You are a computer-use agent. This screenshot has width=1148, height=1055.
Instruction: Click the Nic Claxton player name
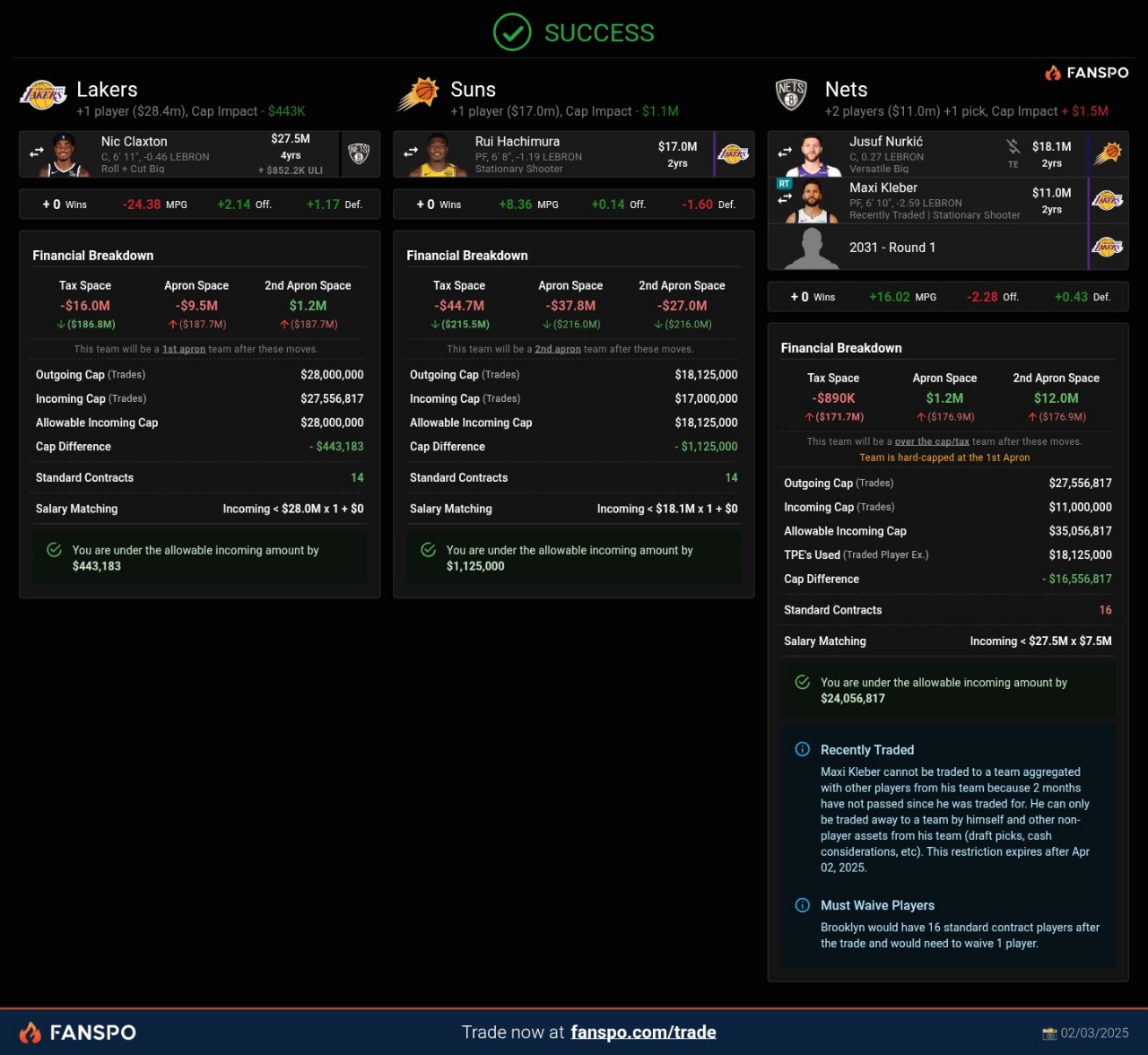pyautogui.click(x=134, y=141)
